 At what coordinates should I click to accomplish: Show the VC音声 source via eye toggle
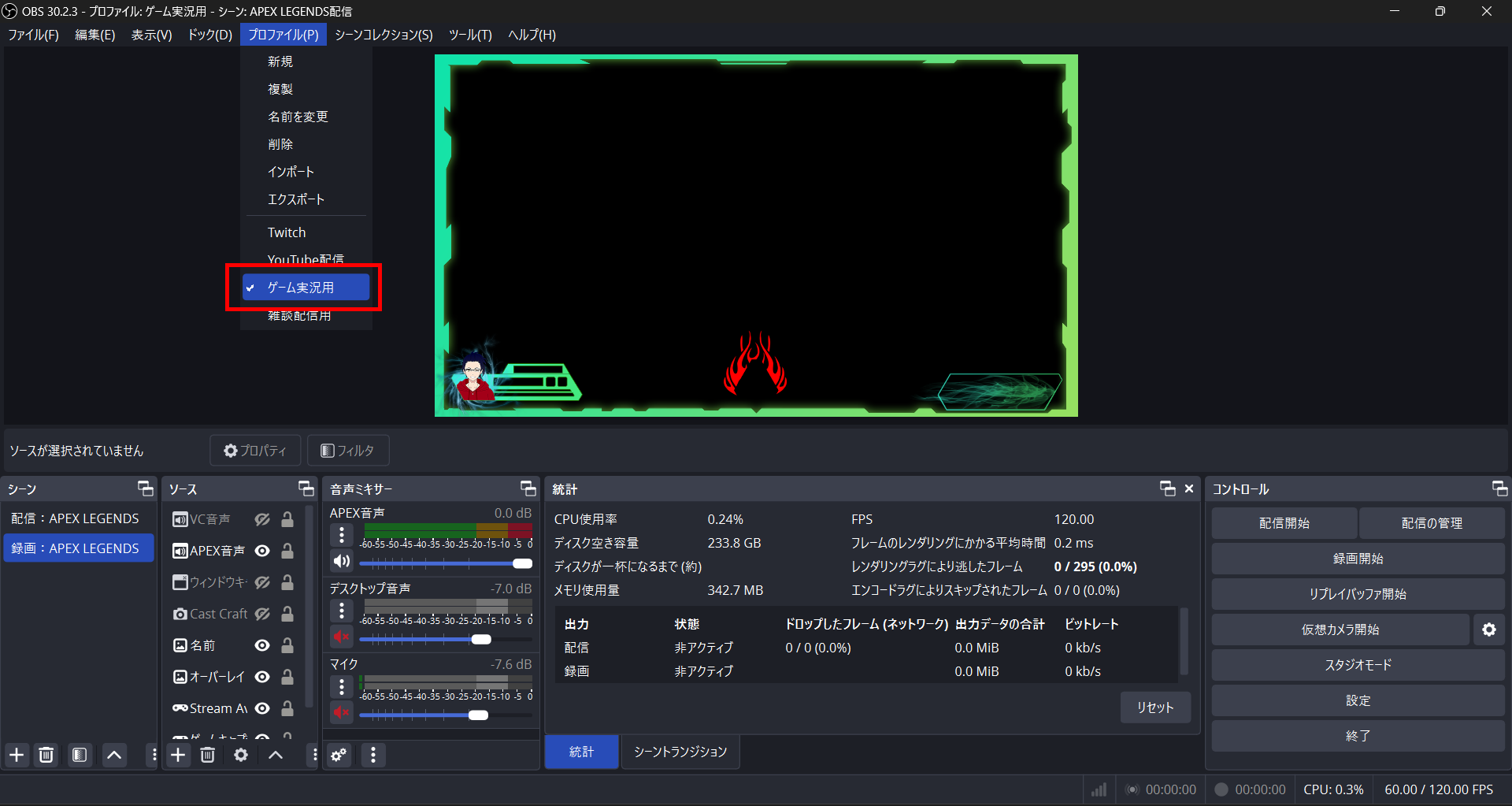(262, 519)
